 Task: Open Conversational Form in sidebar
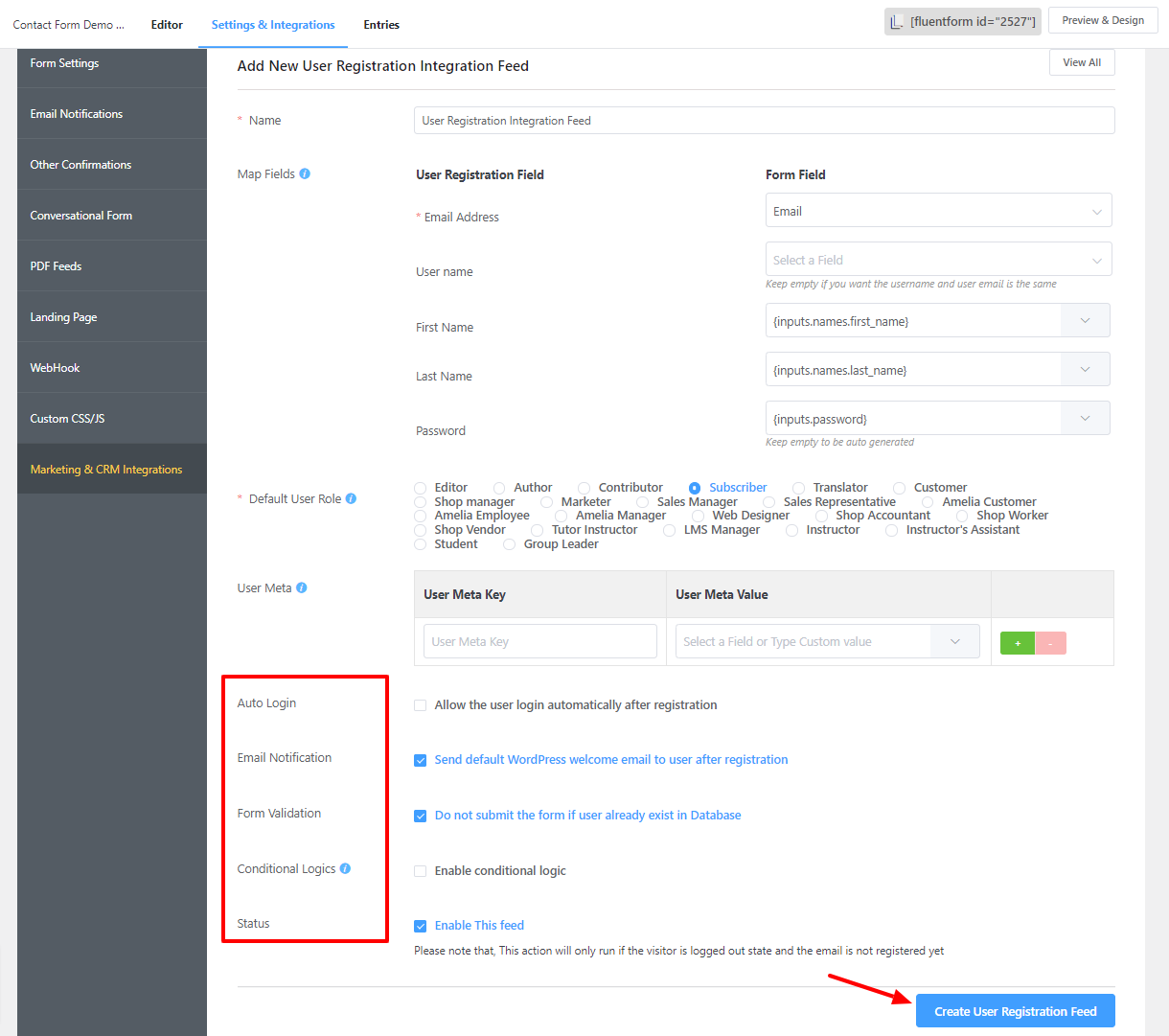tap(112, 216)
